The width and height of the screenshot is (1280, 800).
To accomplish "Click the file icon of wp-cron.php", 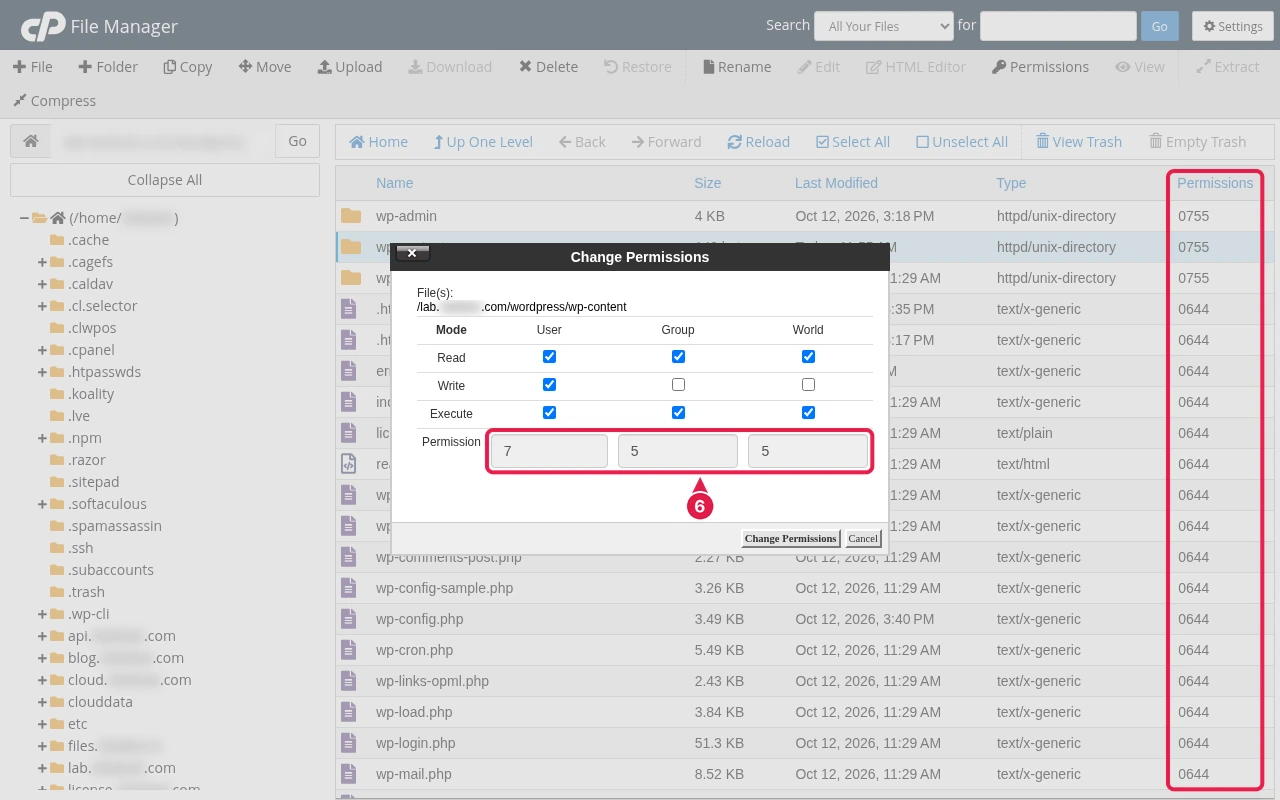I will (348, 650).
